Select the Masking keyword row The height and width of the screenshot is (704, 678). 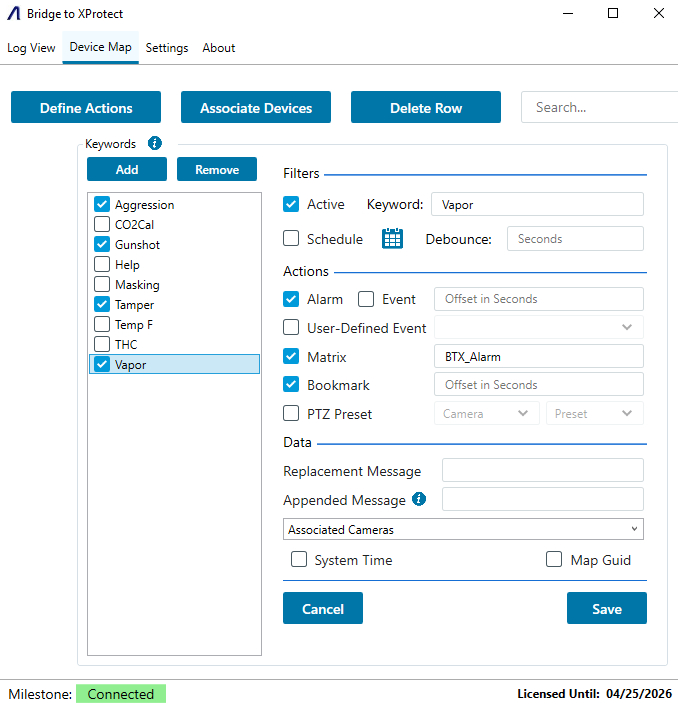click(x=175, y=284)
